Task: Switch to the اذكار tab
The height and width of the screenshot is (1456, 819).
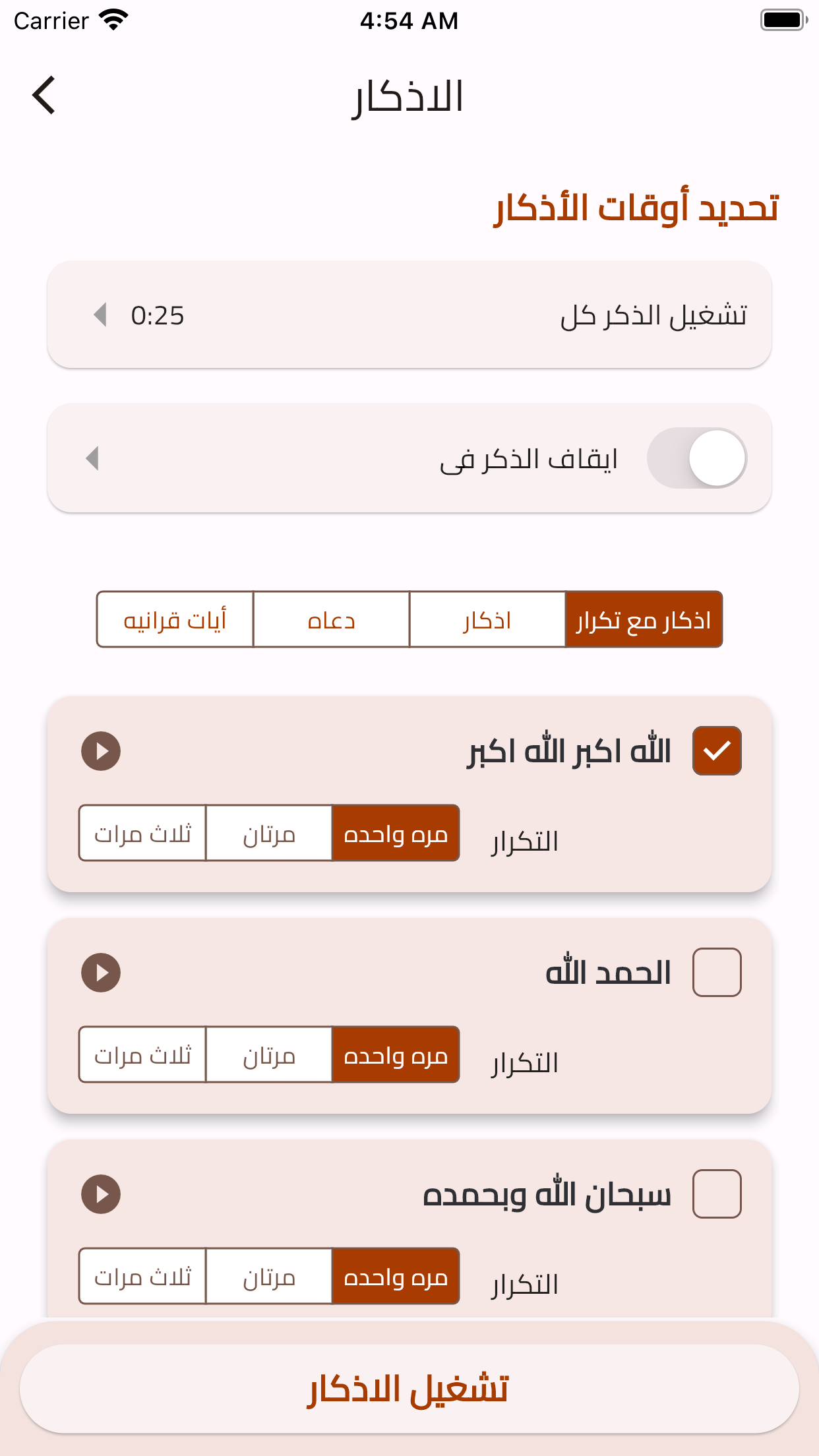Action: 487,619
